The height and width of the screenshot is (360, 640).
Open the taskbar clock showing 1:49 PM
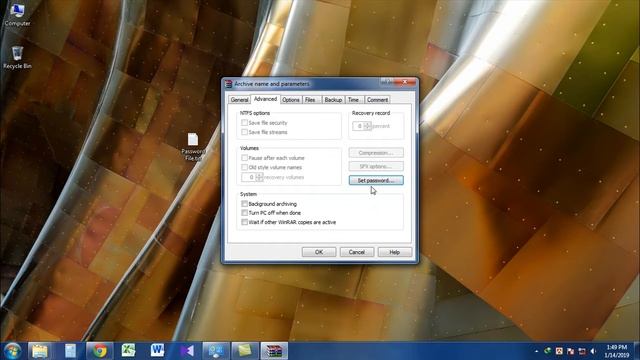point(616,351)
